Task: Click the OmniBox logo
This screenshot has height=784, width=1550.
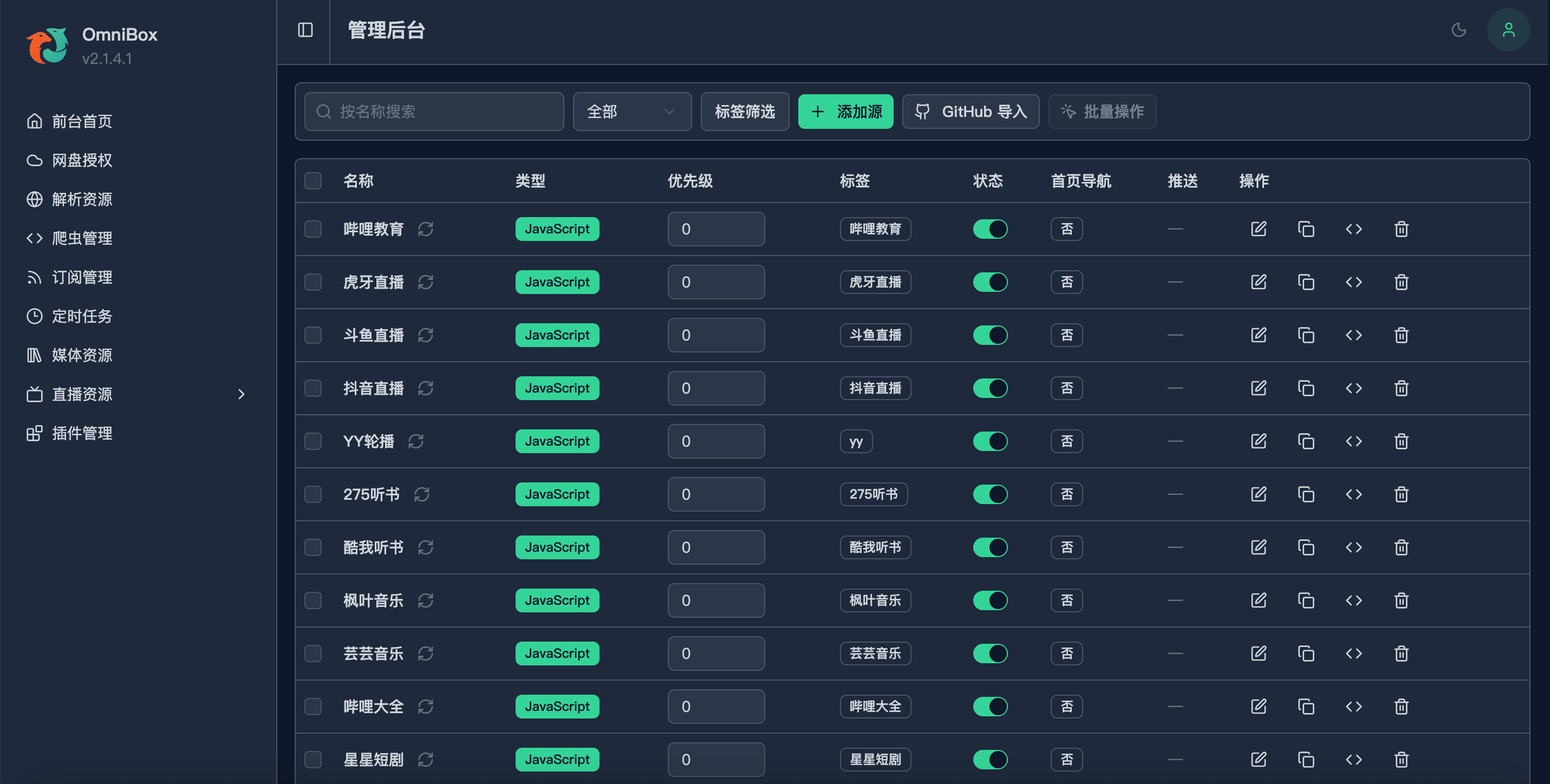Action: pyautogui.click(x=47, y=45)
